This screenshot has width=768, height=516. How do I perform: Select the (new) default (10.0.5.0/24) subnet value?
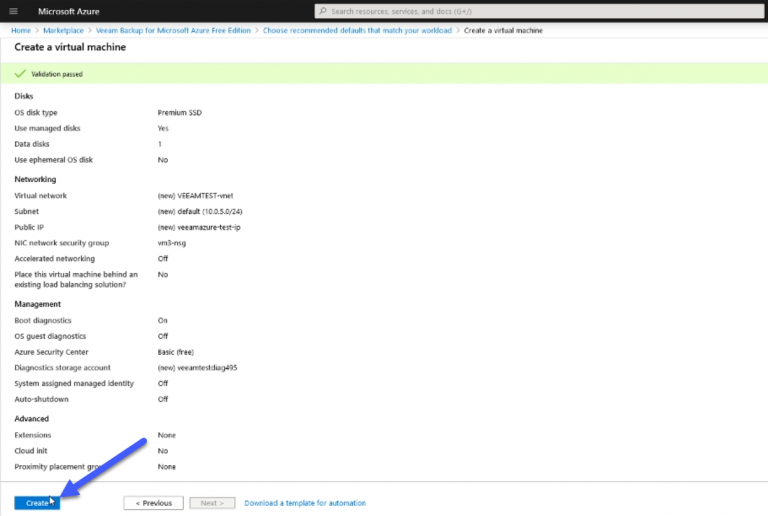200,211
